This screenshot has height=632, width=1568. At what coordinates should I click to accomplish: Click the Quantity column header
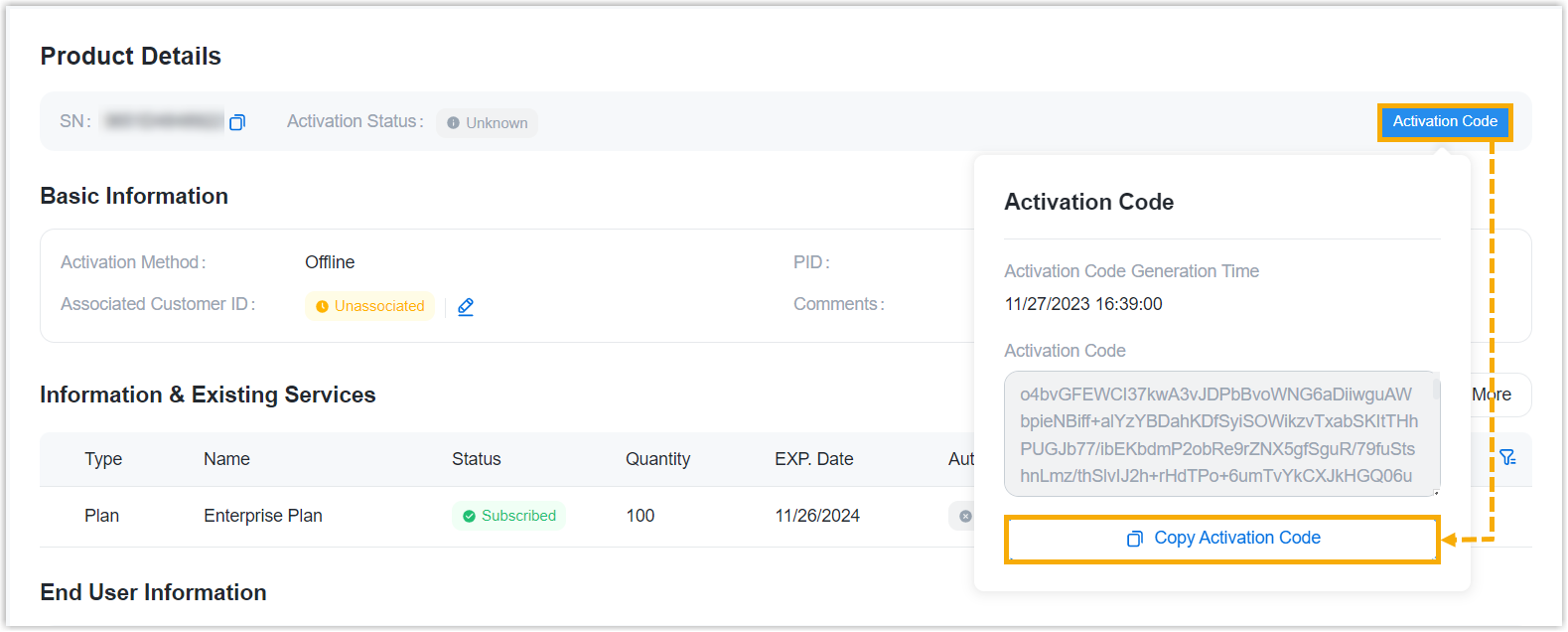tap(657, 459)
